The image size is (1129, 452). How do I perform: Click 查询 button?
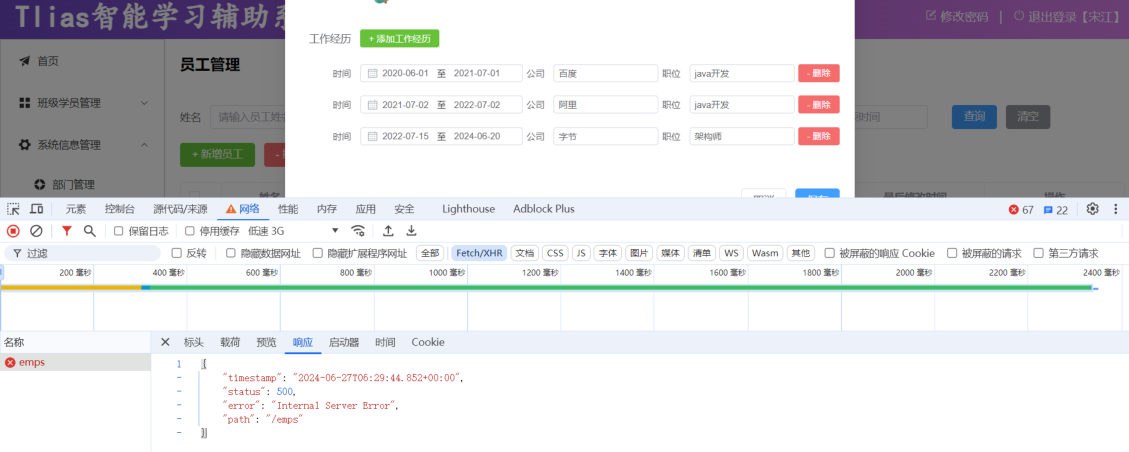tap(974, 117)
